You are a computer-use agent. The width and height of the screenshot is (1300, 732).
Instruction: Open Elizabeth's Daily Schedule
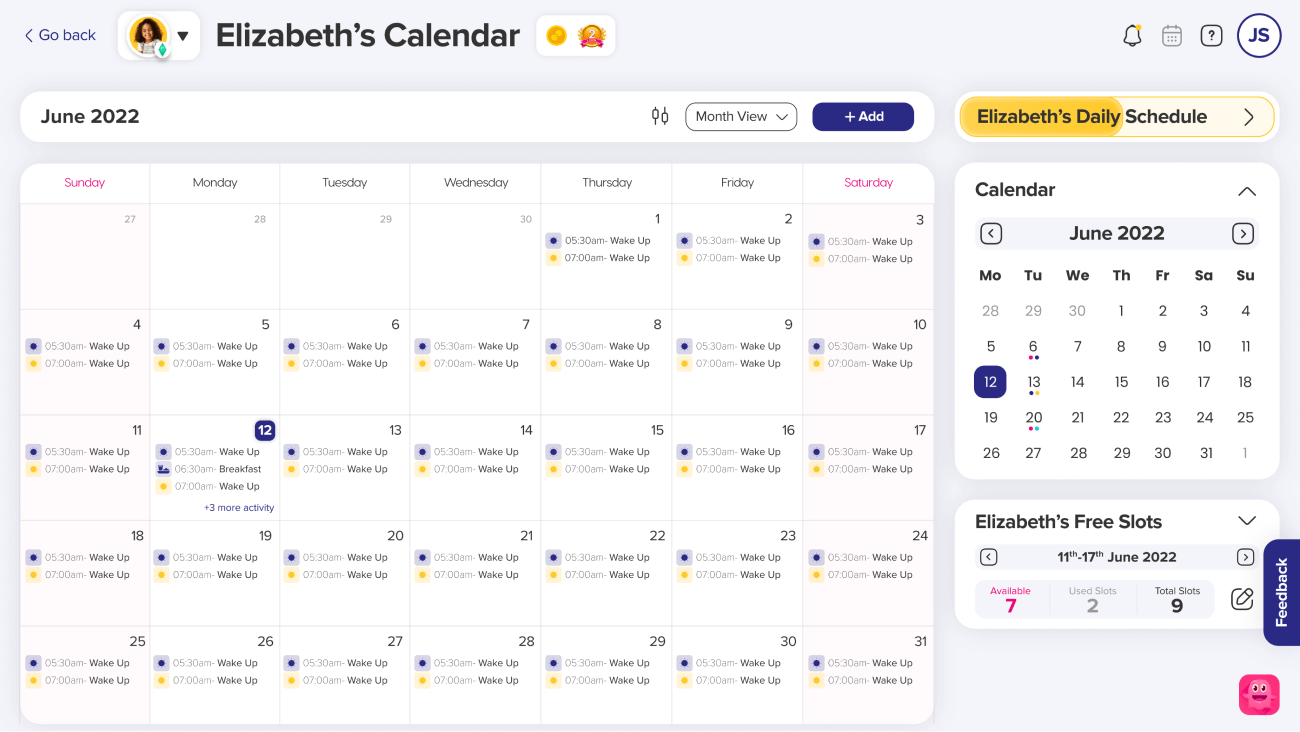click(1116, 117)
